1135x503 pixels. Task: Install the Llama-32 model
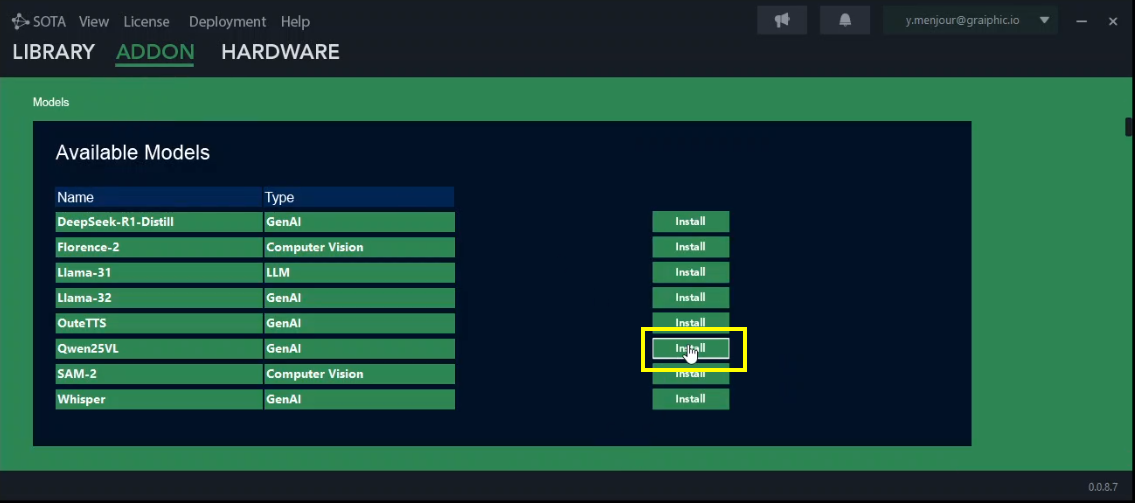coord(691,297)
